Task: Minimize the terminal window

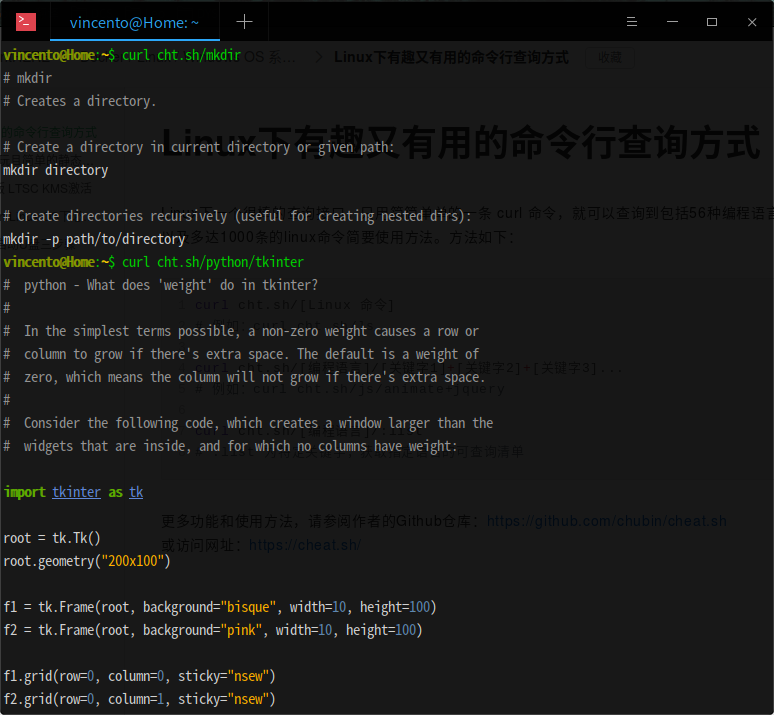Action: pos(672,22)
